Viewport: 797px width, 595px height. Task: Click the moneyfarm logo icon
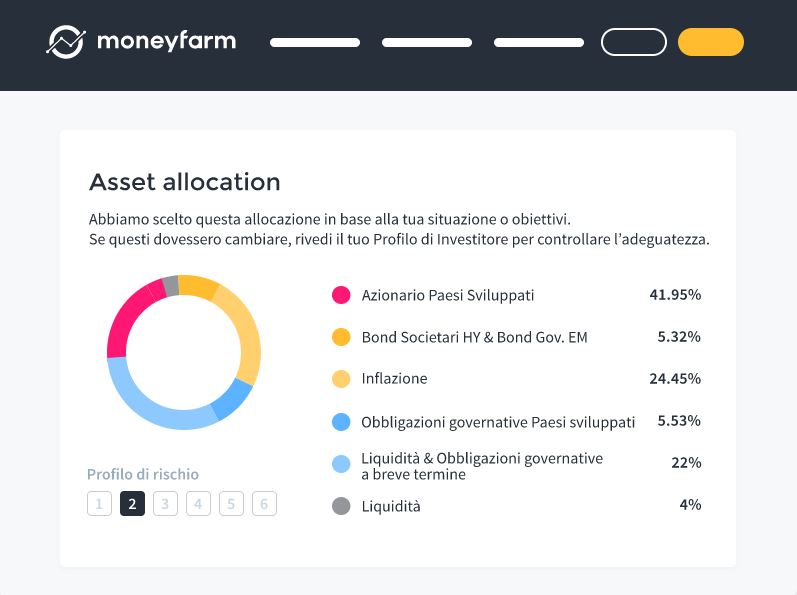(x=66, y=42)
